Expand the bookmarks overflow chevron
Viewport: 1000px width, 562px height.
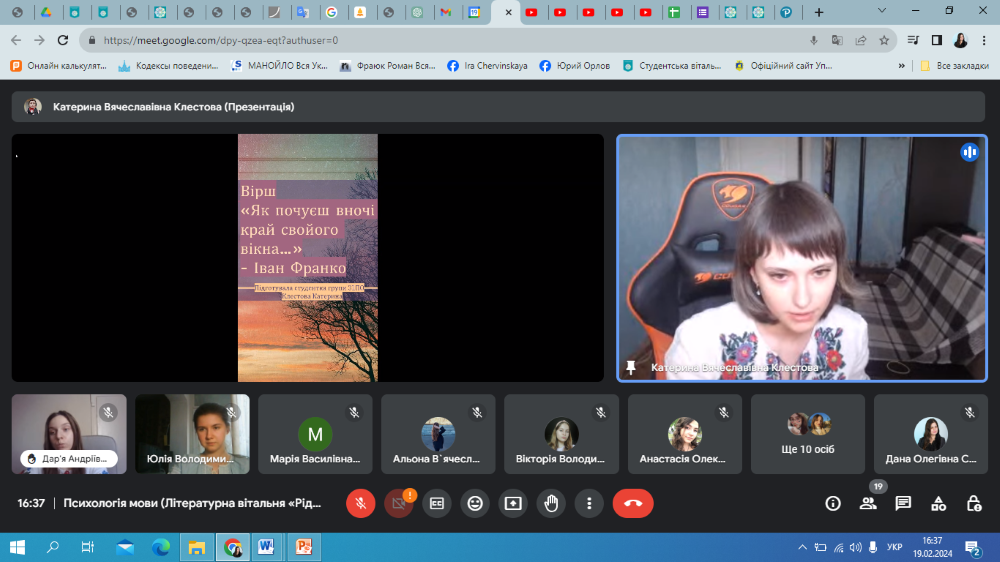902,66
